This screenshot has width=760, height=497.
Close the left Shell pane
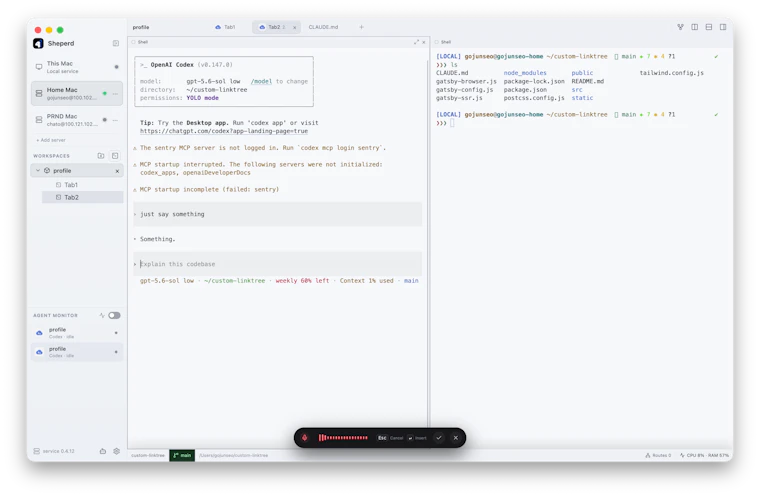pyautogui.click(x=424, y=42)
